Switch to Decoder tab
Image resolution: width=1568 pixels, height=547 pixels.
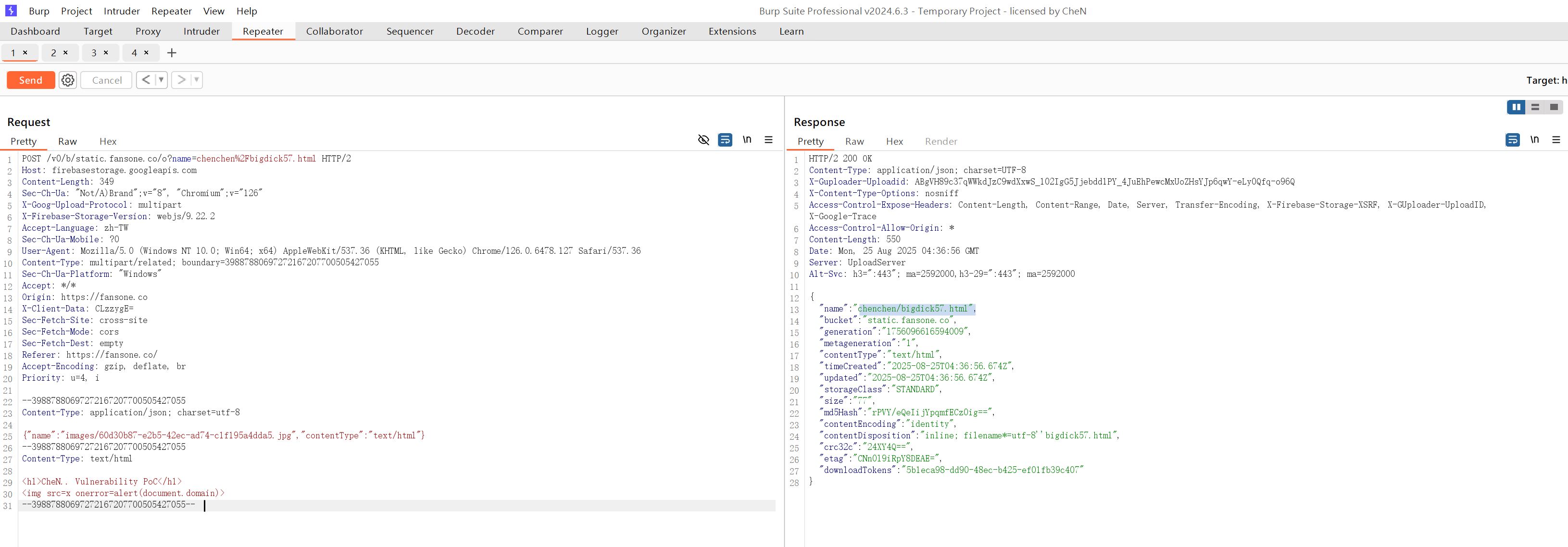[476, 31]
